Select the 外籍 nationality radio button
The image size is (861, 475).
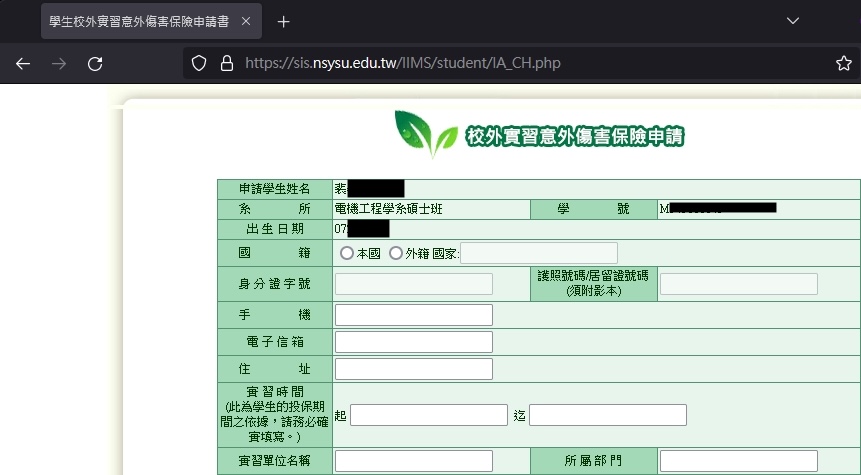tap(396, 253)
